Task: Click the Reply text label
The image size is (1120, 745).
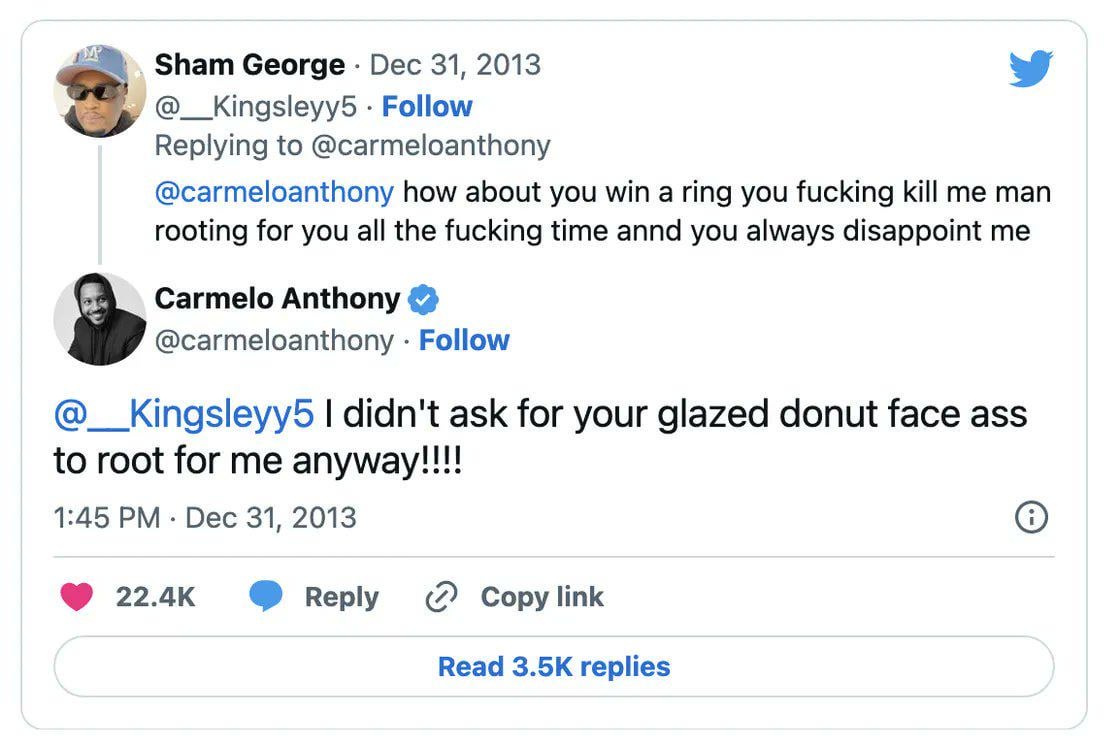Action: coord(341,597)
